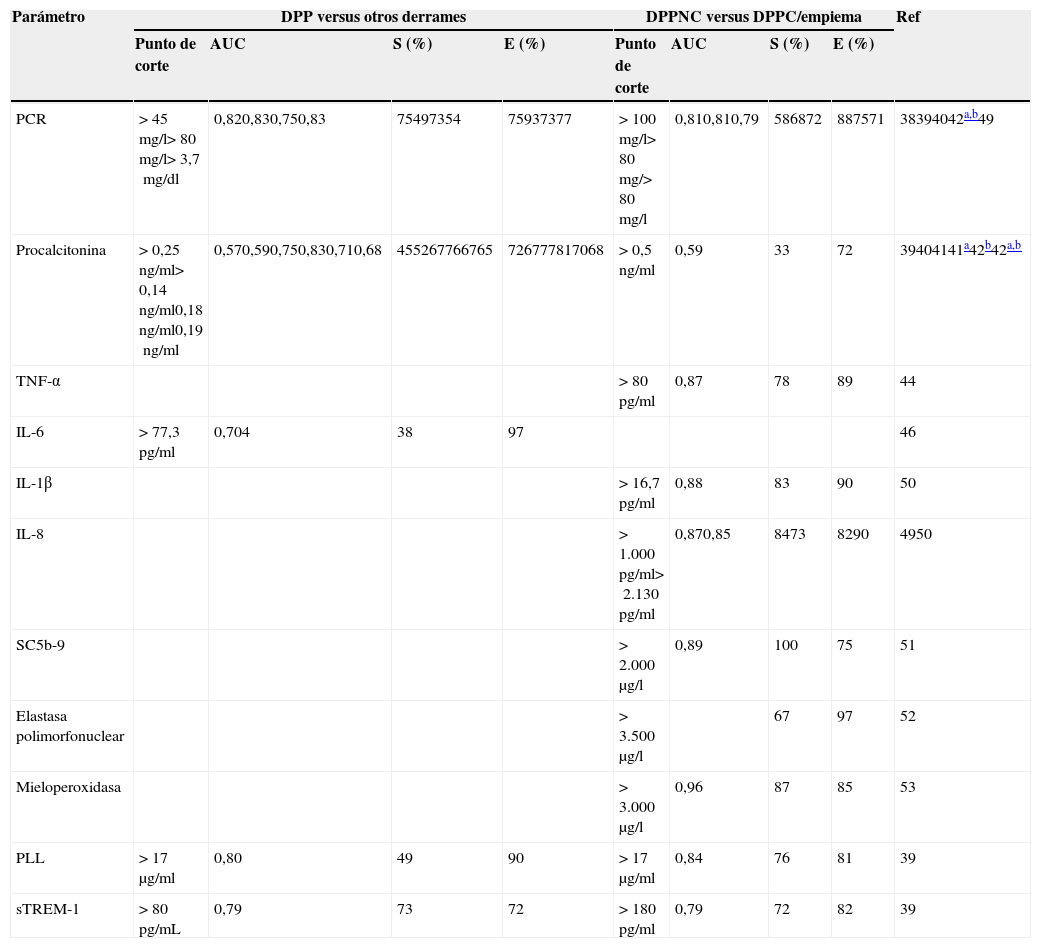Click the IL-6 parameter cell

[30, 432]
